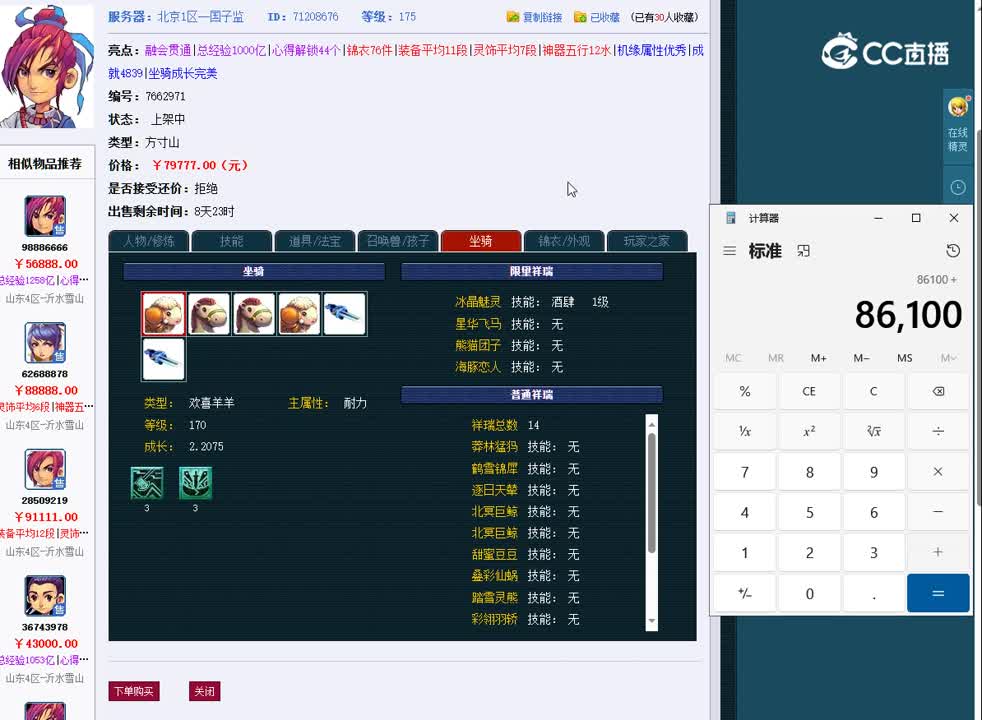Click the 下单购买 purchase button

134,691
